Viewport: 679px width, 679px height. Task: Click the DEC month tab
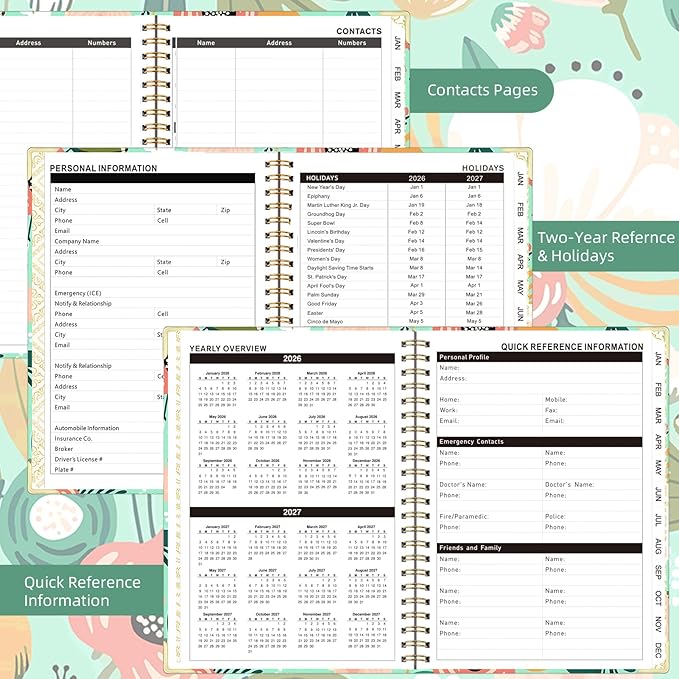pyautogui.click(x=658, y=650)
